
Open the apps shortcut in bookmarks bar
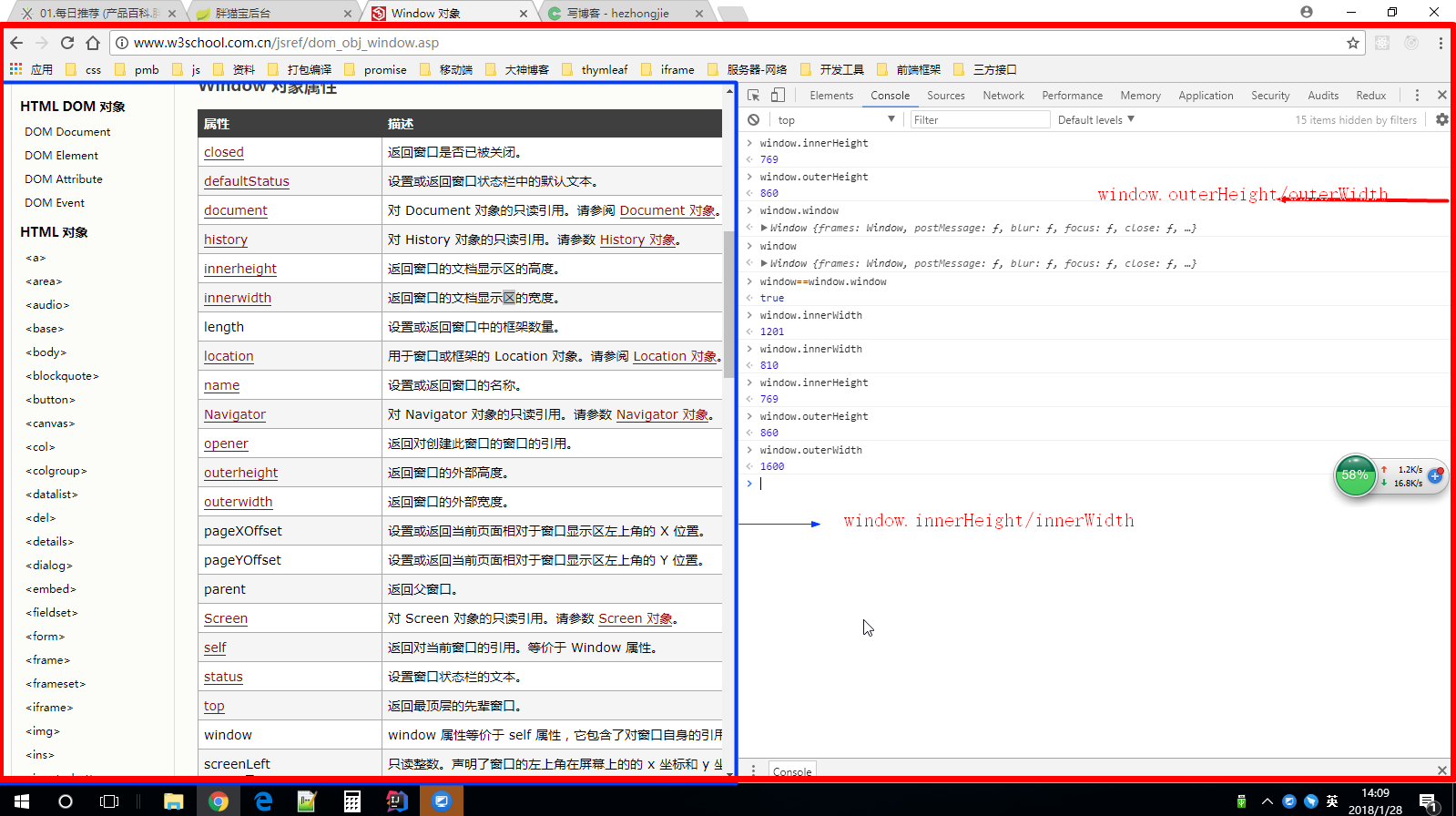(31, 69)
